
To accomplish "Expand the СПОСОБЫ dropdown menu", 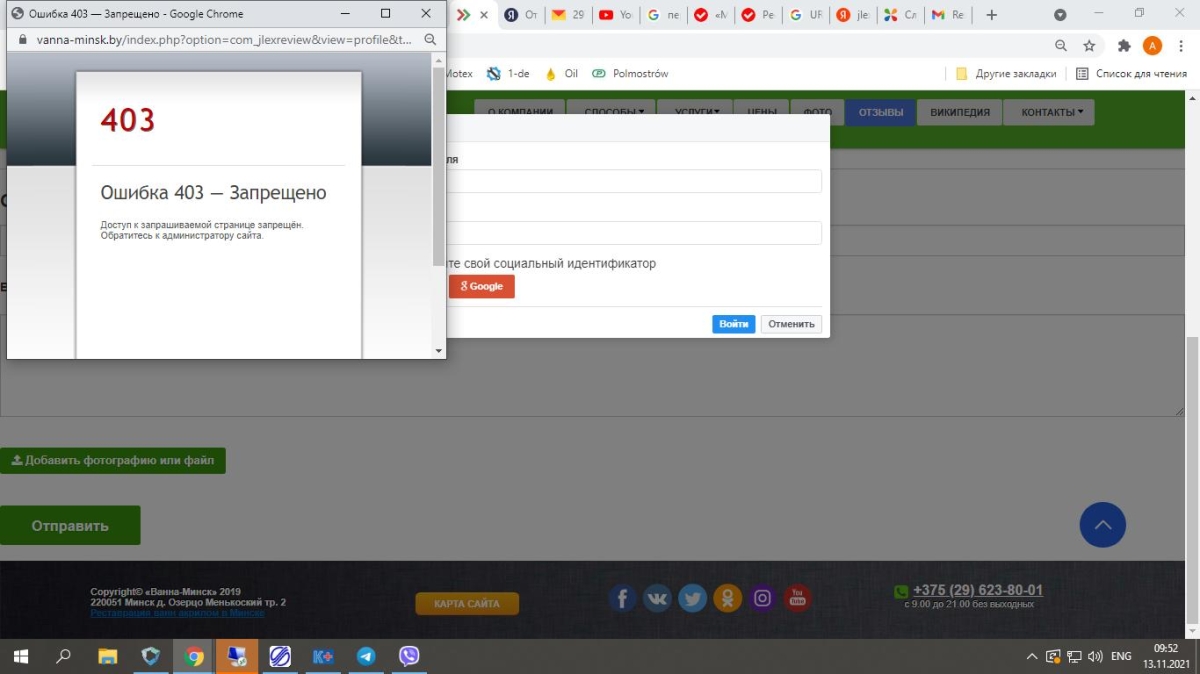I will pyautogui.click(x=613, y=113).
